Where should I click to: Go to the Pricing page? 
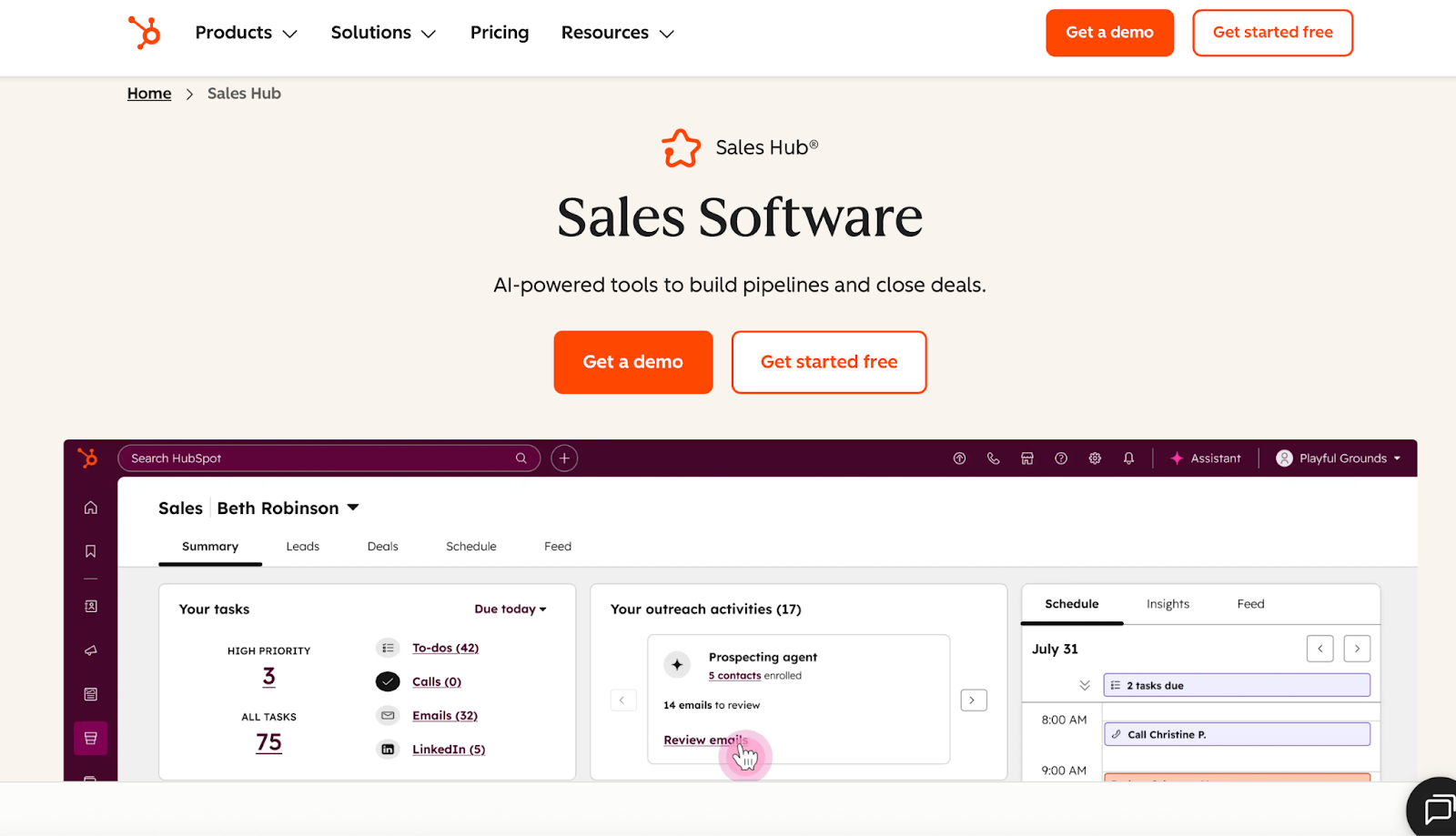pos(500,33)
